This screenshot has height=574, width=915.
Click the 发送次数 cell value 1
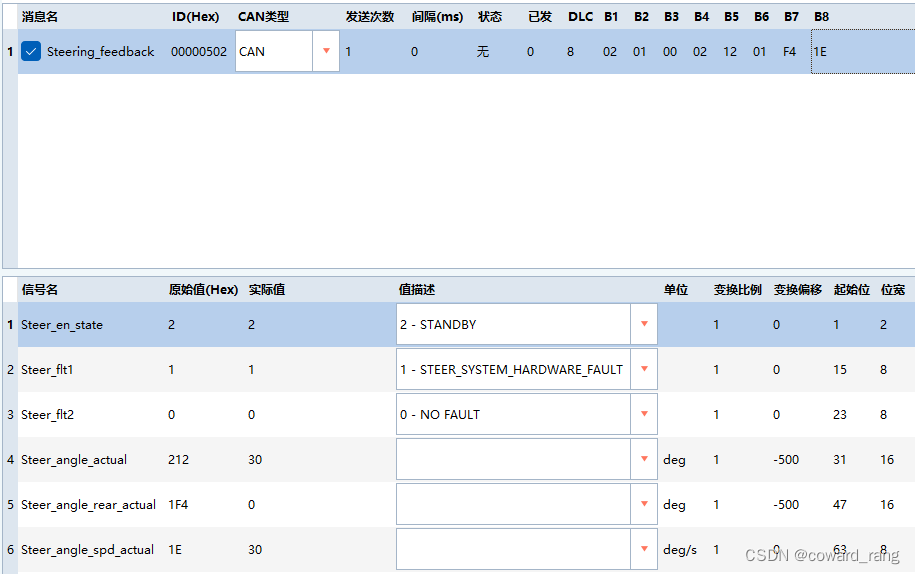pos(348,51)
